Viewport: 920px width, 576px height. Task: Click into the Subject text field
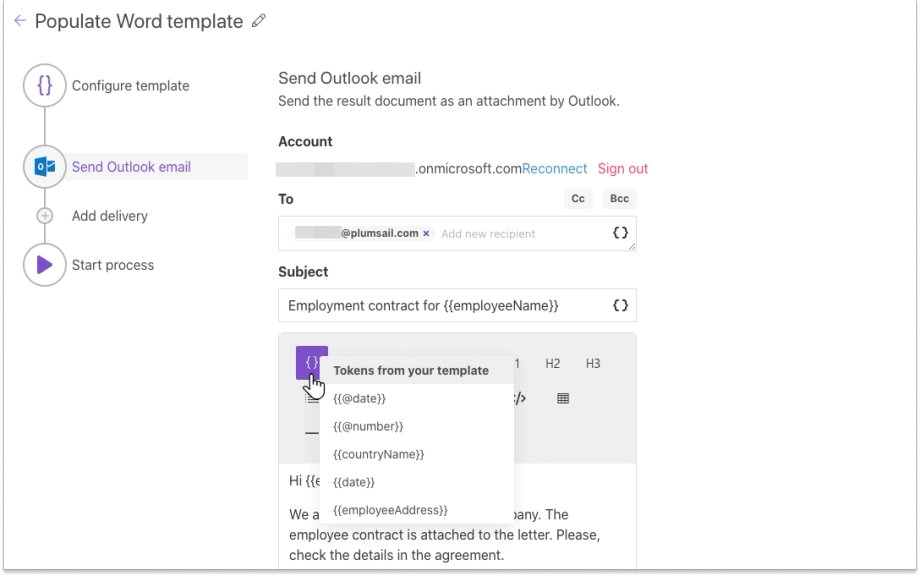click(x=457, y=306)
